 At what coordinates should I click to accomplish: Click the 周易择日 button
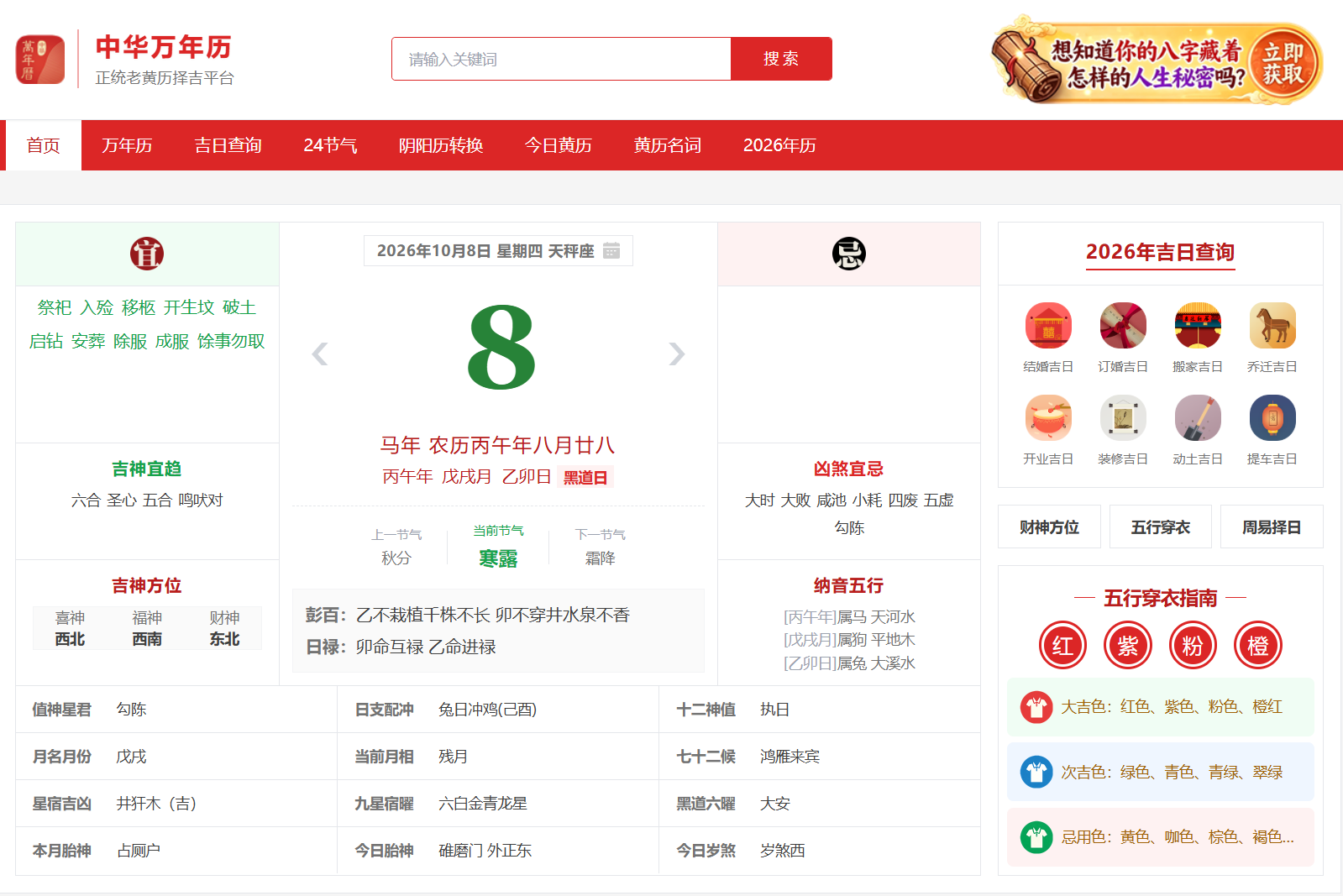[1272, 527]
